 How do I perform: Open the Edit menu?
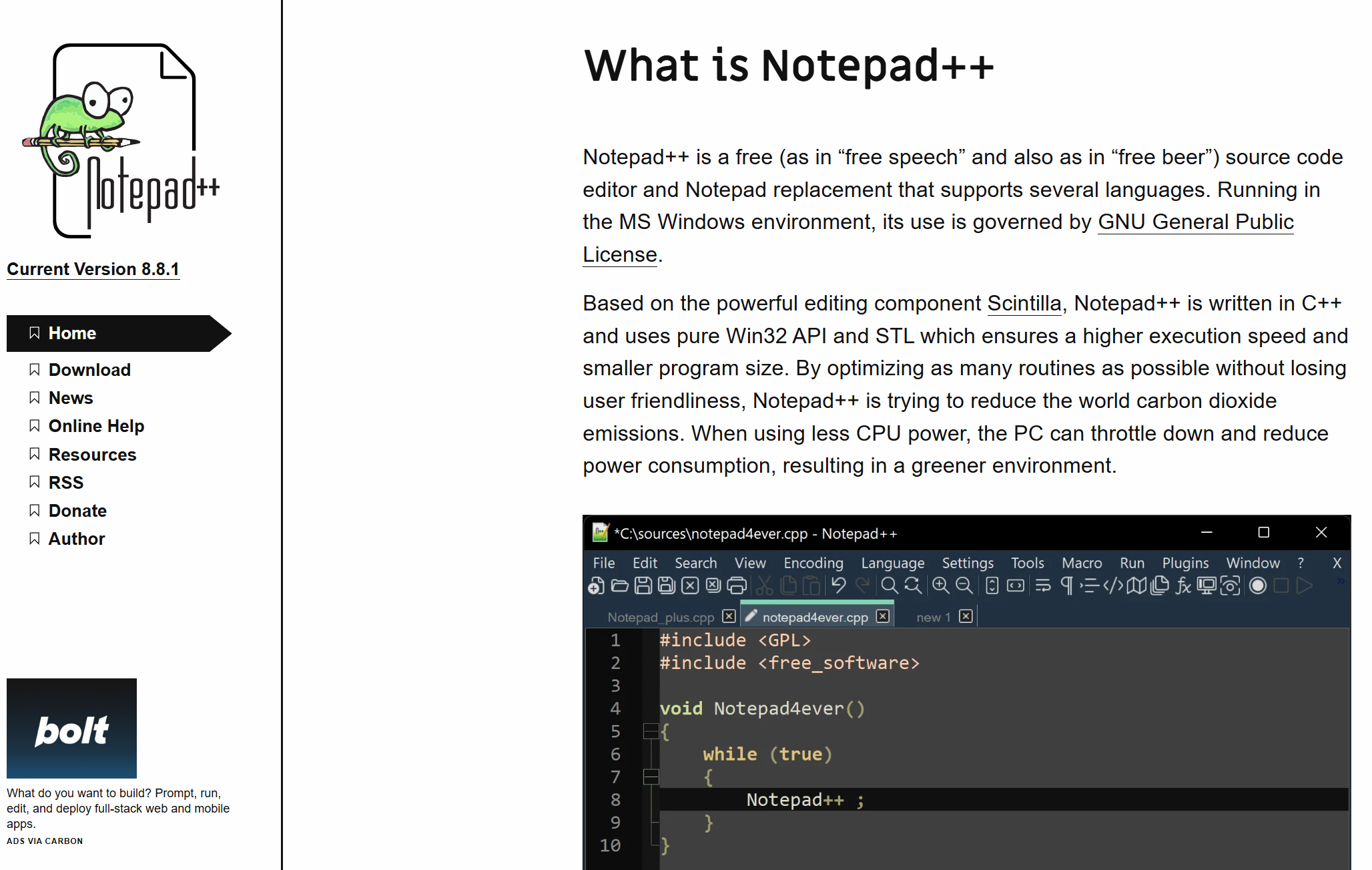pos(645,563)
